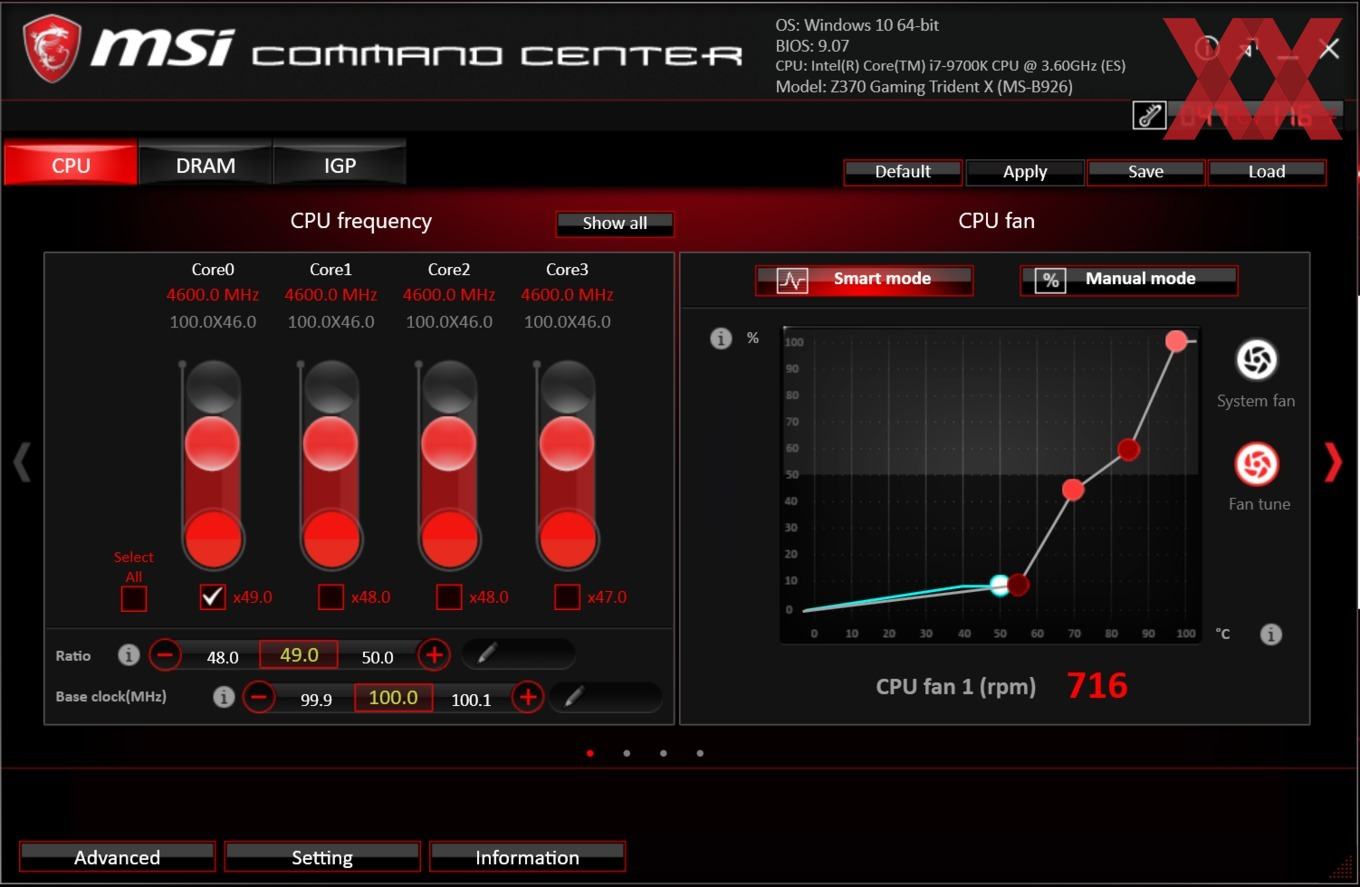Switch to the DRAM tab
The height and width of the screenshot is (887, 1360).
pyautogui.click(x=205, y=164)
